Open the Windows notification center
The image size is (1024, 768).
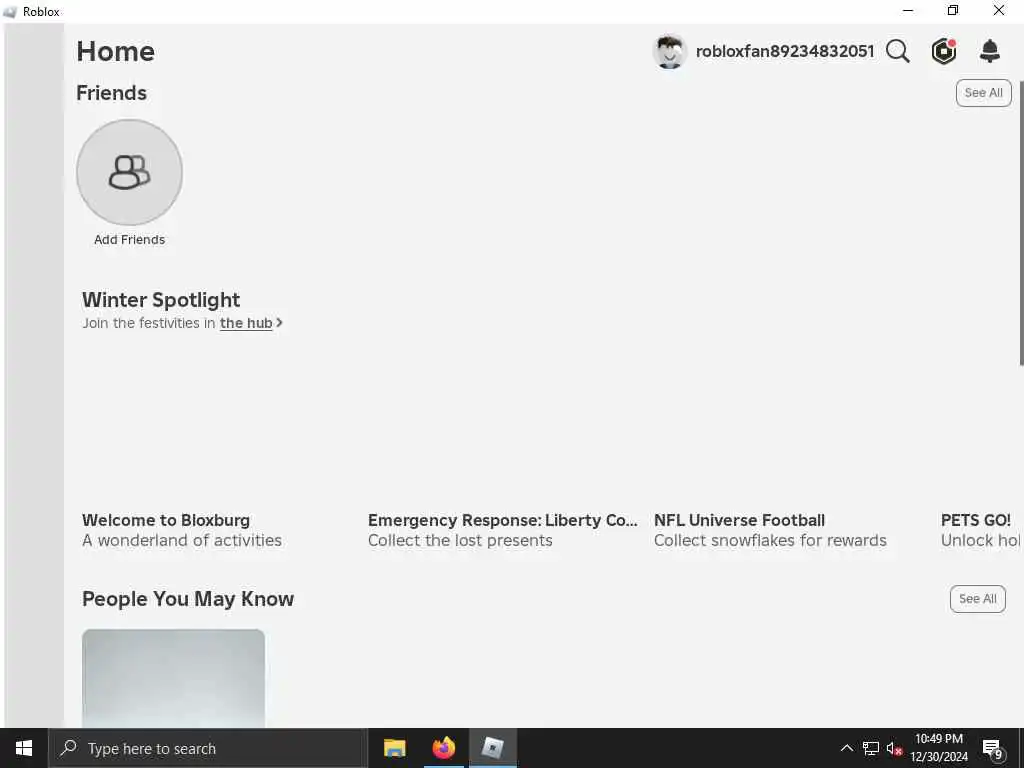coord(993,748)
